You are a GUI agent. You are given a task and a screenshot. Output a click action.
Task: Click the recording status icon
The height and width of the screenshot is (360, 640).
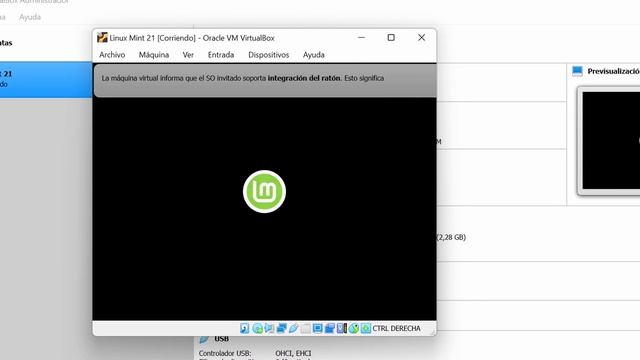pyautogui.click(x=329, y=328)
